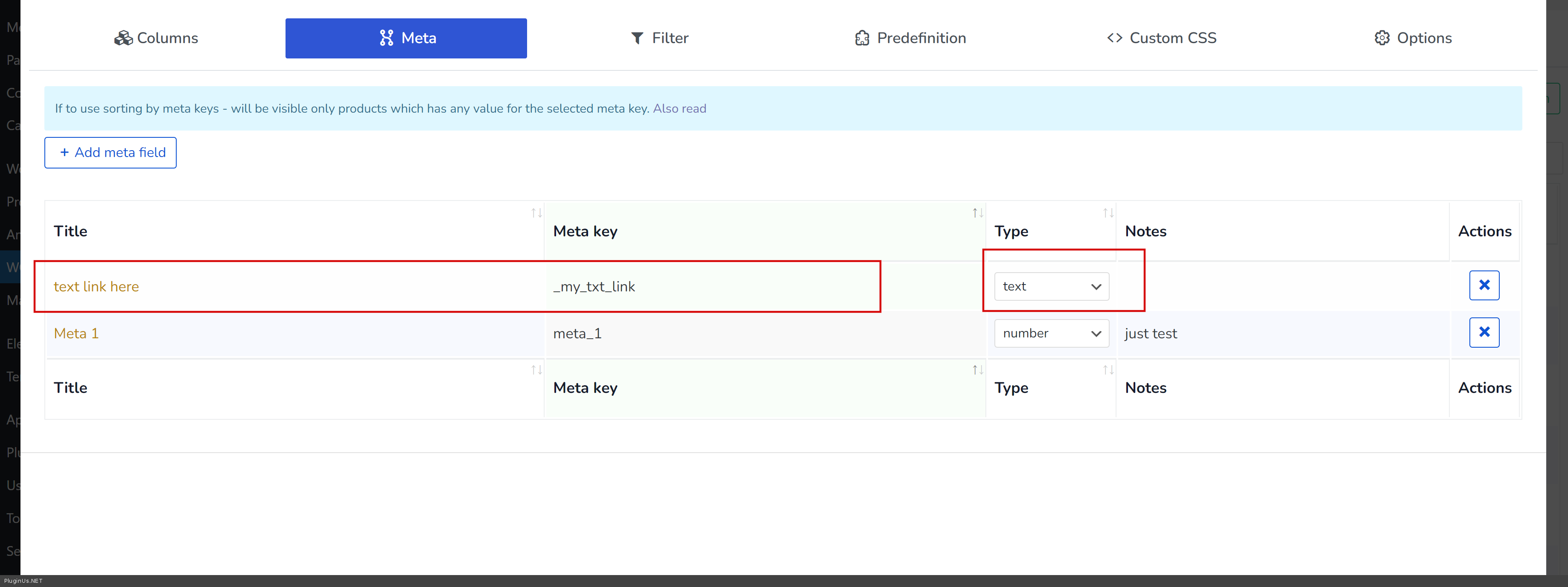Viewport: 1568px width, 587px height.
Task: Sort by Type header arrows
Action: (x=1108, y=213)
